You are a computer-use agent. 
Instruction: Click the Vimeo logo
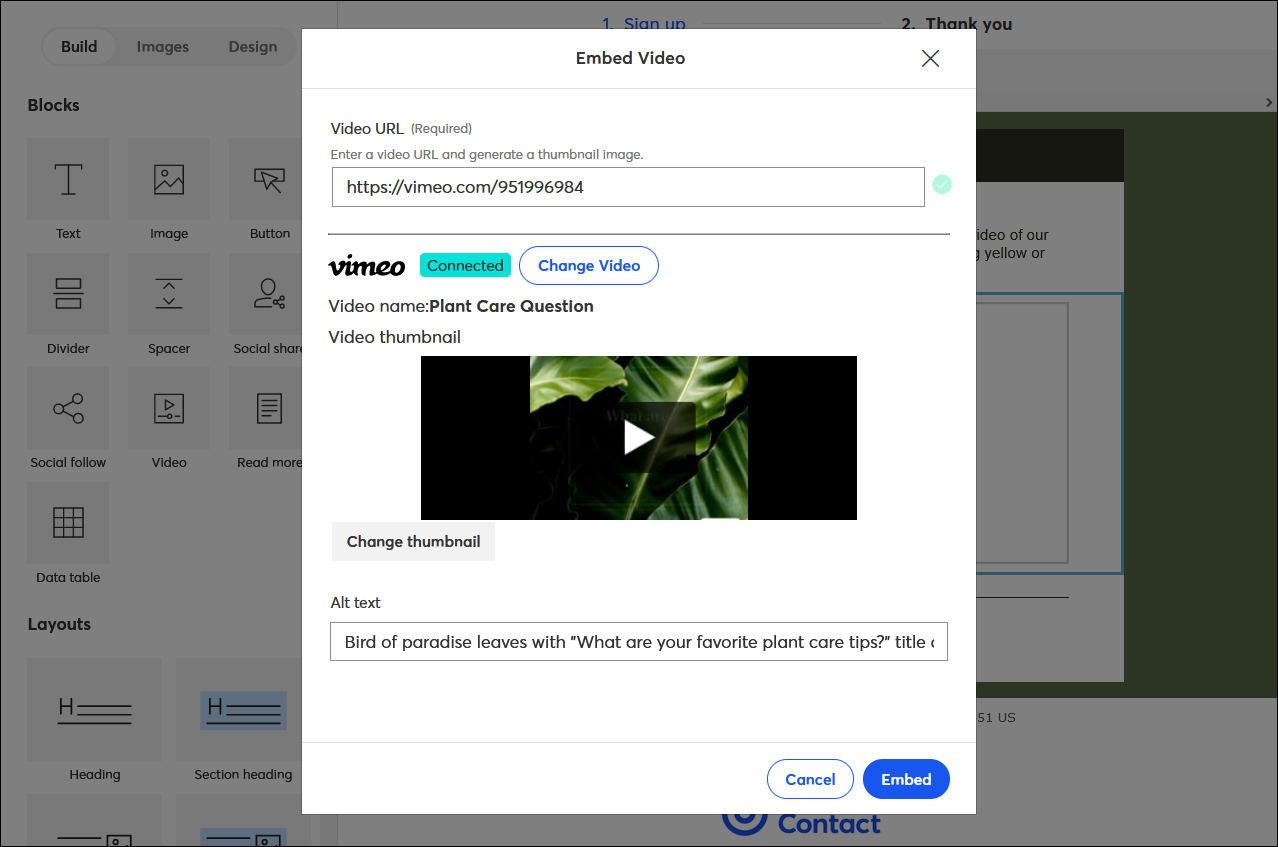[x=367, y=266]
